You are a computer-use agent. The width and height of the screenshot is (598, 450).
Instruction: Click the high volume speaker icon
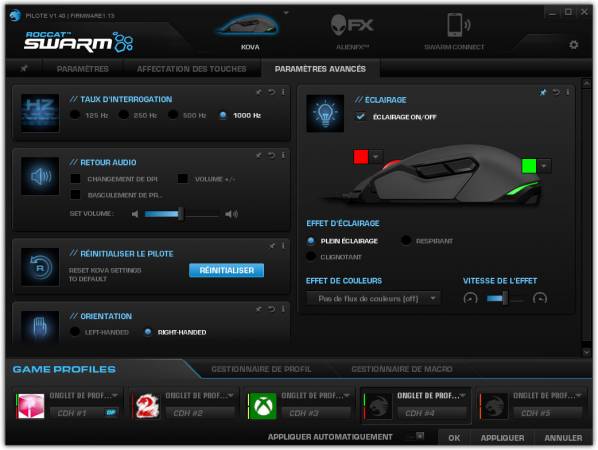pos(231,214)
